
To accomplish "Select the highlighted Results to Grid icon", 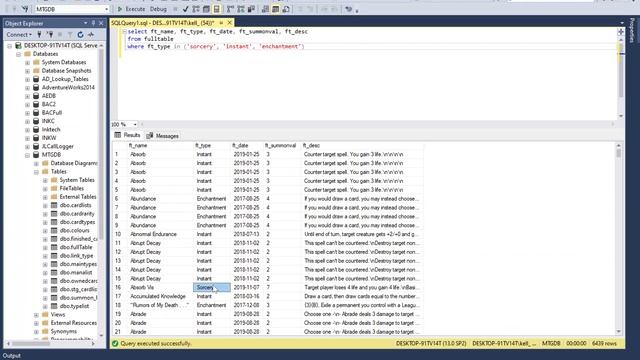I will [276, 9].
